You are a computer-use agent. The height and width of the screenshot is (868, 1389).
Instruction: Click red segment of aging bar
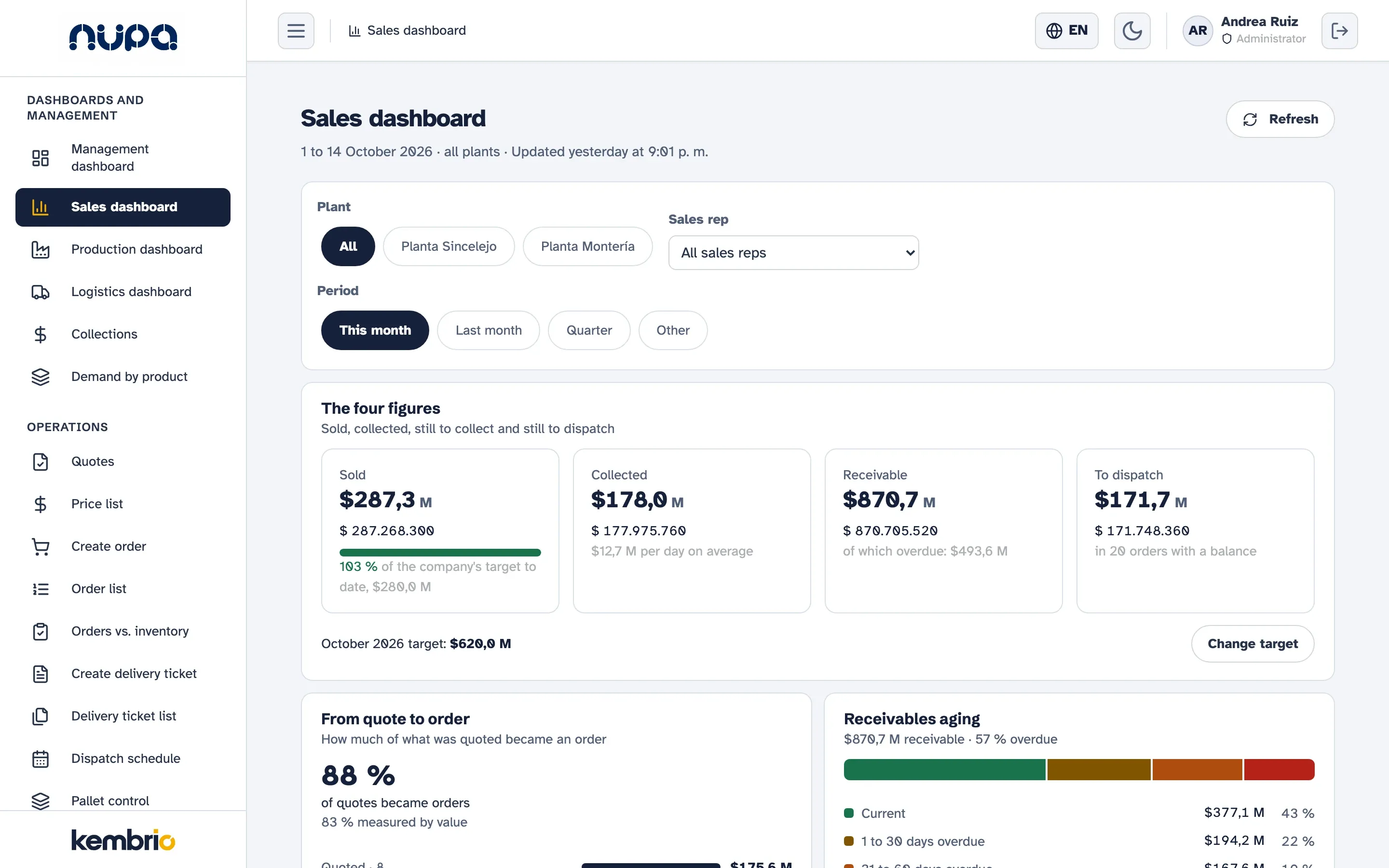point(1280,770)
